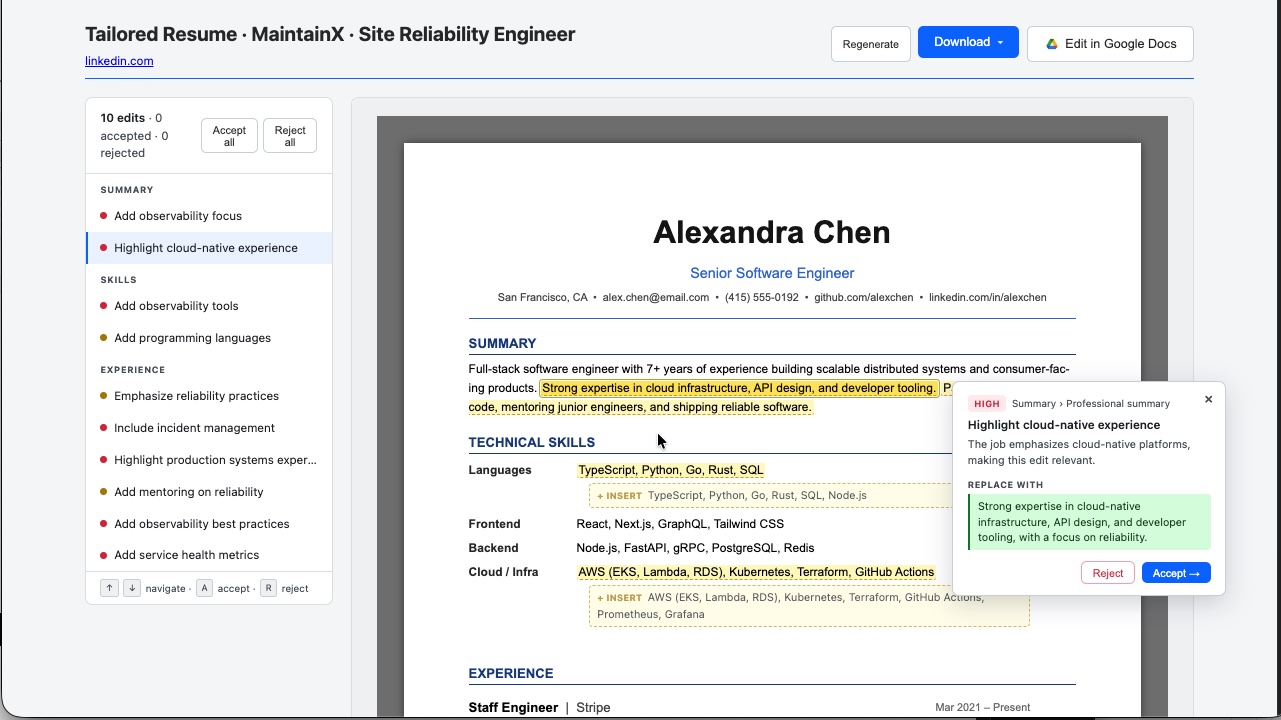This screenshot has width=1281, height=720.
Task: Click highlighted 'TypeScript, Python, Go, Rust, SQL'
Action: 671,470
